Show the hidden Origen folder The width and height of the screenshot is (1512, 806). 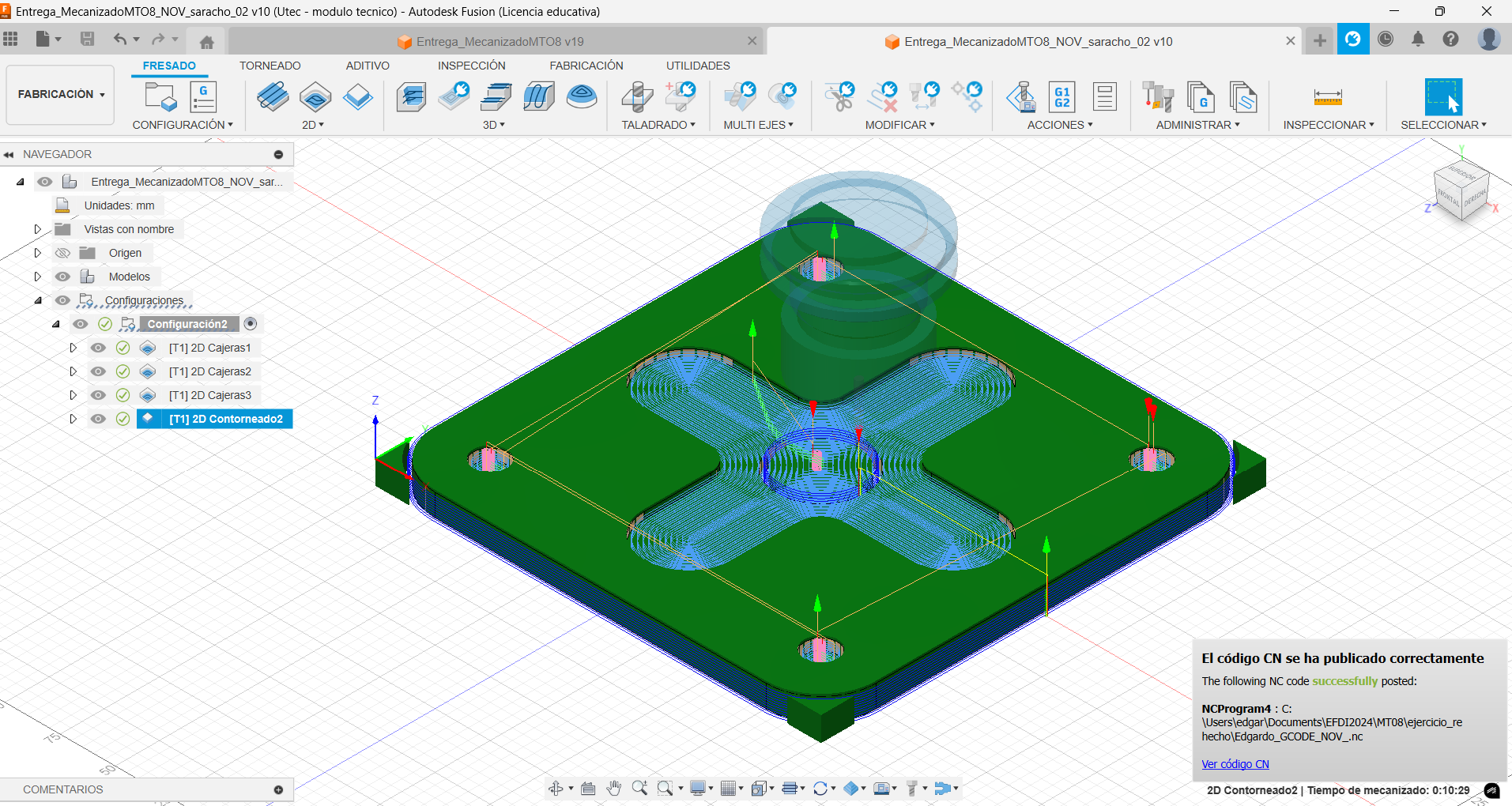[62, 253]
